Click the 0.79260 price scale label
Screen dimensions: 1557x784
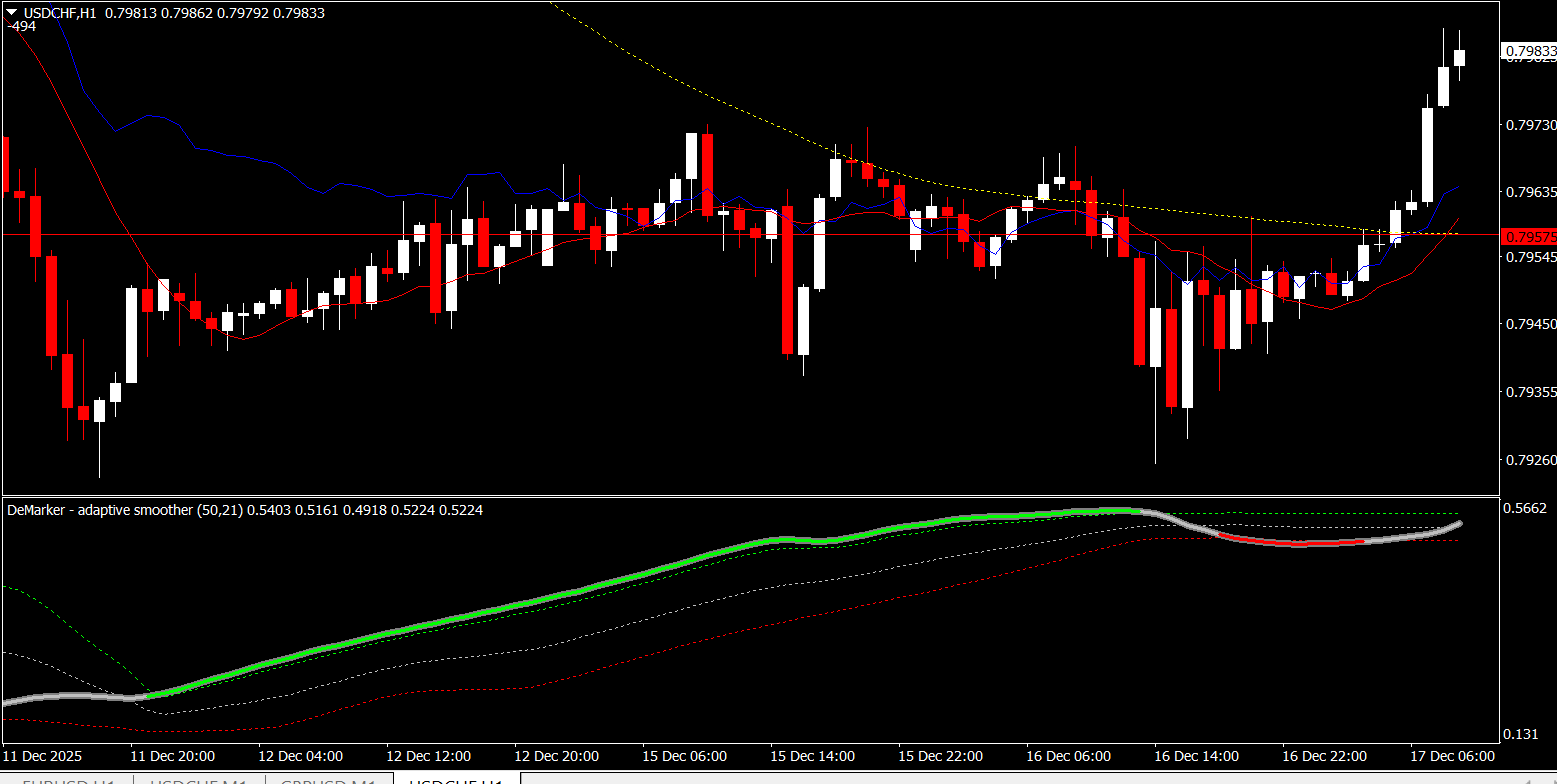[1530, 460]
